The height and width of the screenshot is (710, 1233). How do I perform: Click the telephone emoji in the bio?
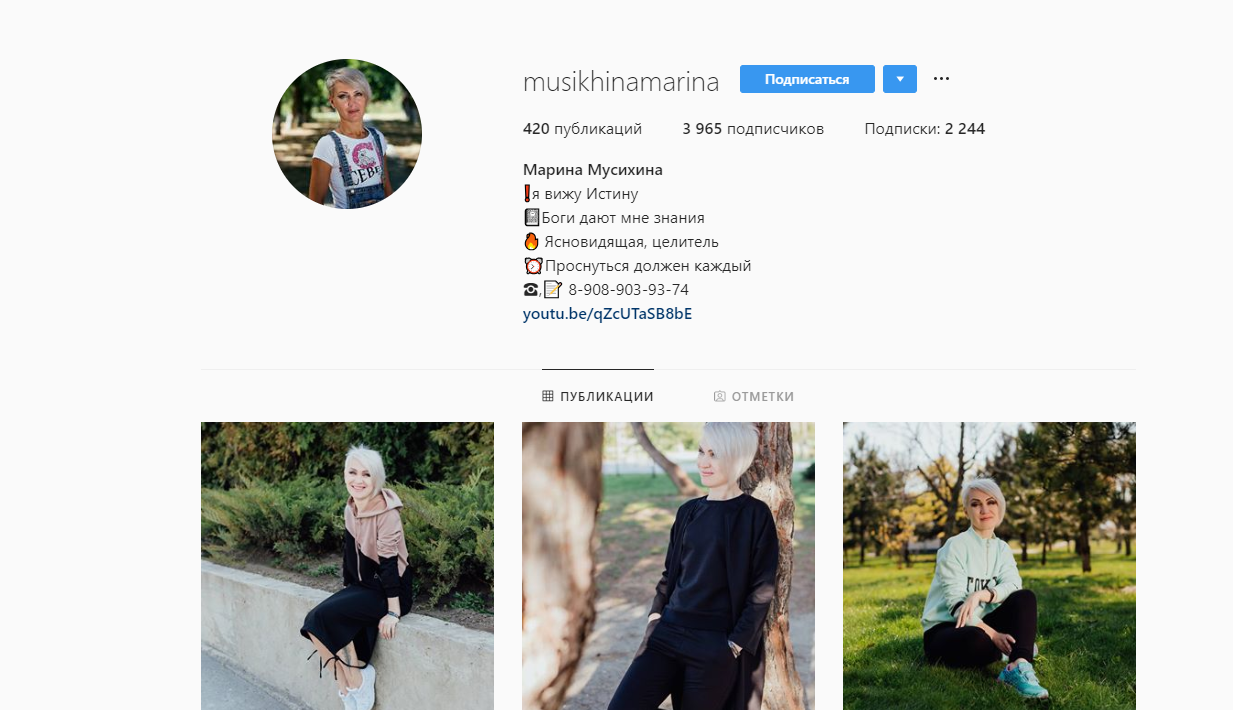point(530,290)
